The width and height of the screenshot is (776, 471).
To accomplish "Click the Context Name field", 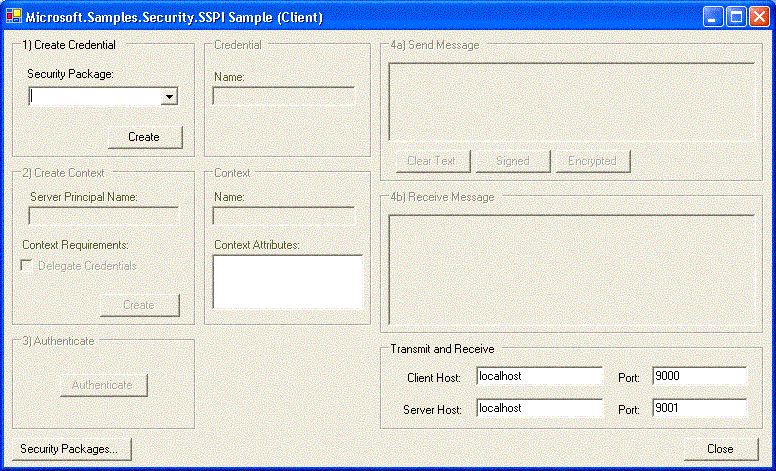I will tap(284, 216).
